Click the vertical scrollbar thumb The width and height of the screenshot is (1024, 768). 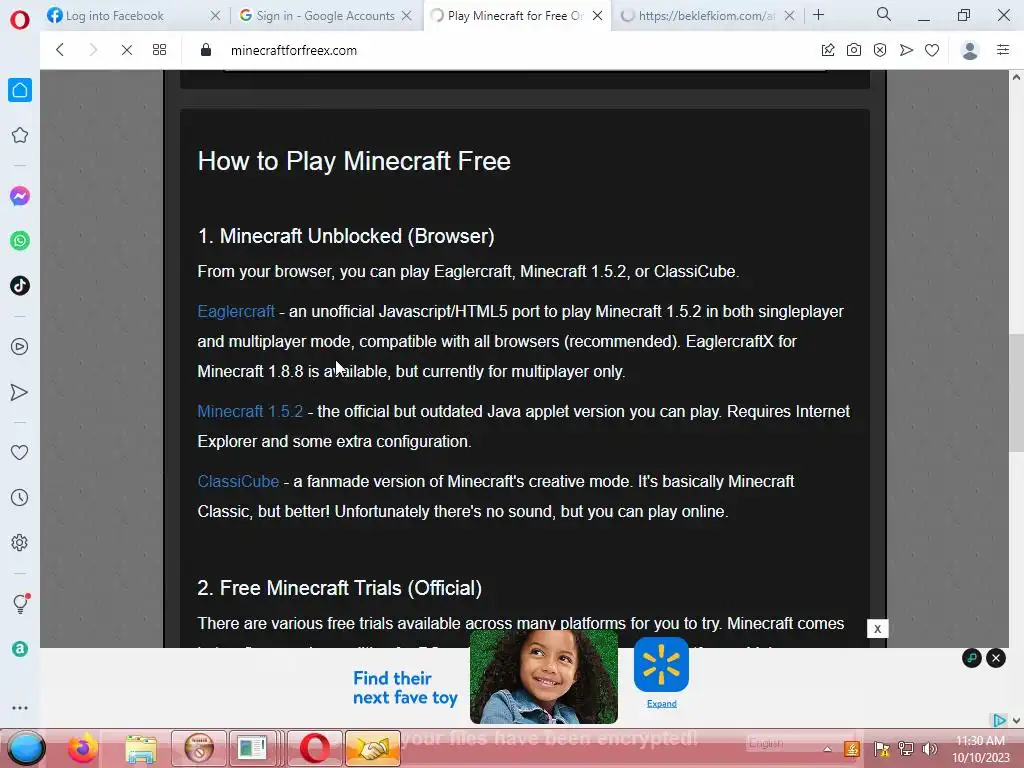coord(1016,392)
